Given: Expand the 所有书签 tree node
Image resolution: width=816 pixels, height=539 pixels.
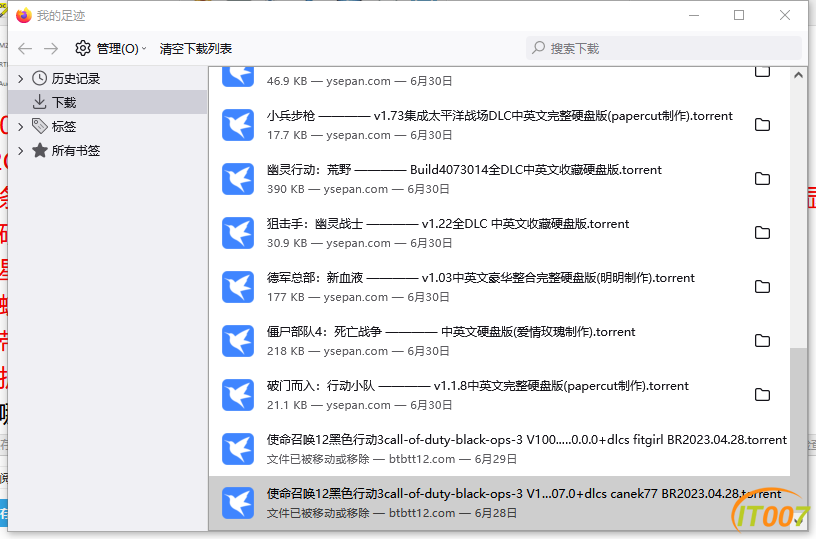Looking at the screenshot, I should coord(20,151).
